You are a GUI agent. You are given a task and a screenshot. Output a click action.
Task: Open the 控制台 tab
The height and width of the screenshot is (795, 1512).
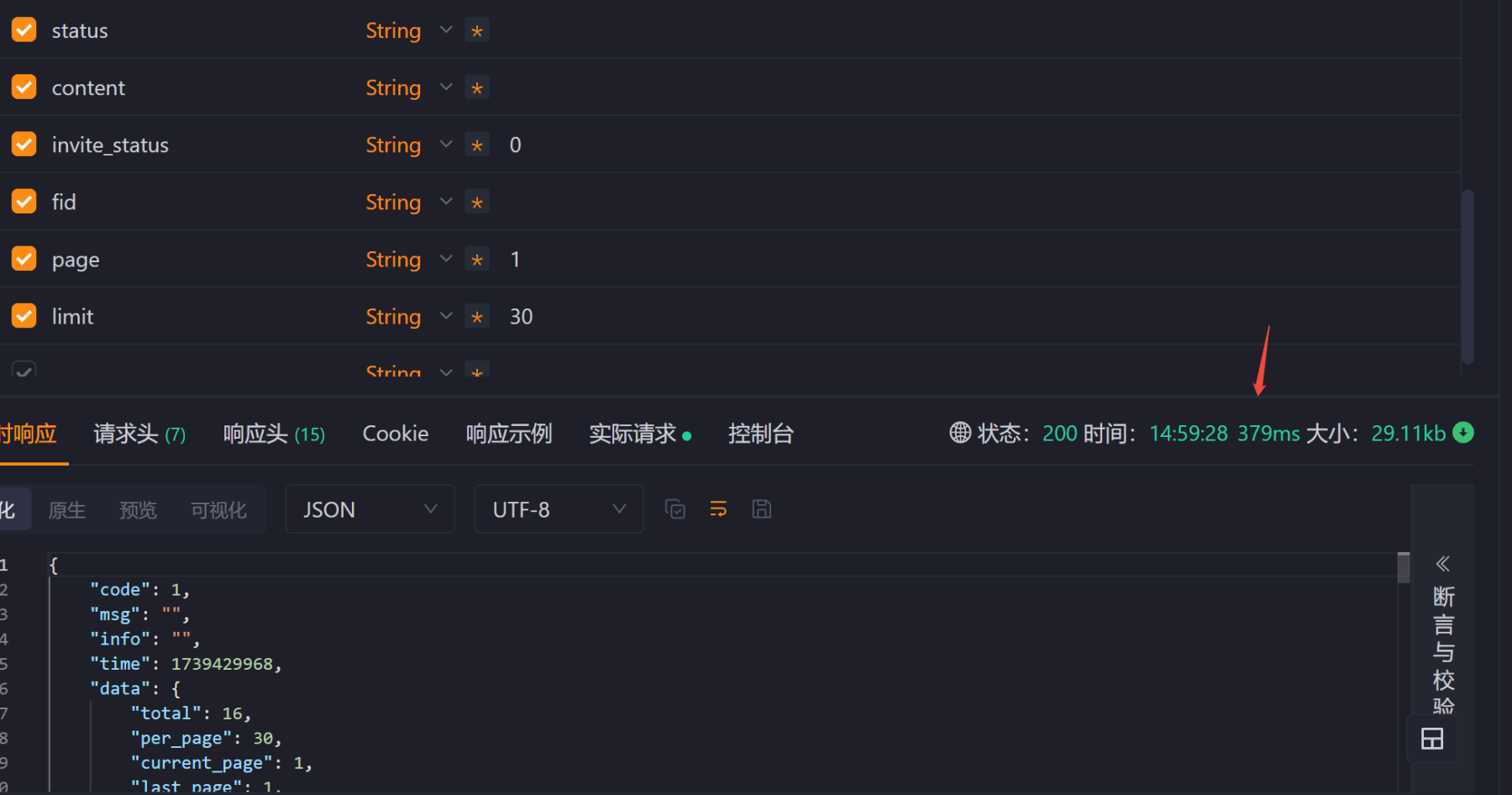761,434
